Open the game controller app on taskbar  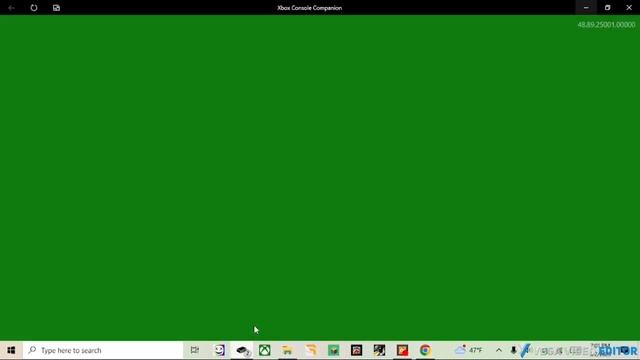click(x=242, y=350)
